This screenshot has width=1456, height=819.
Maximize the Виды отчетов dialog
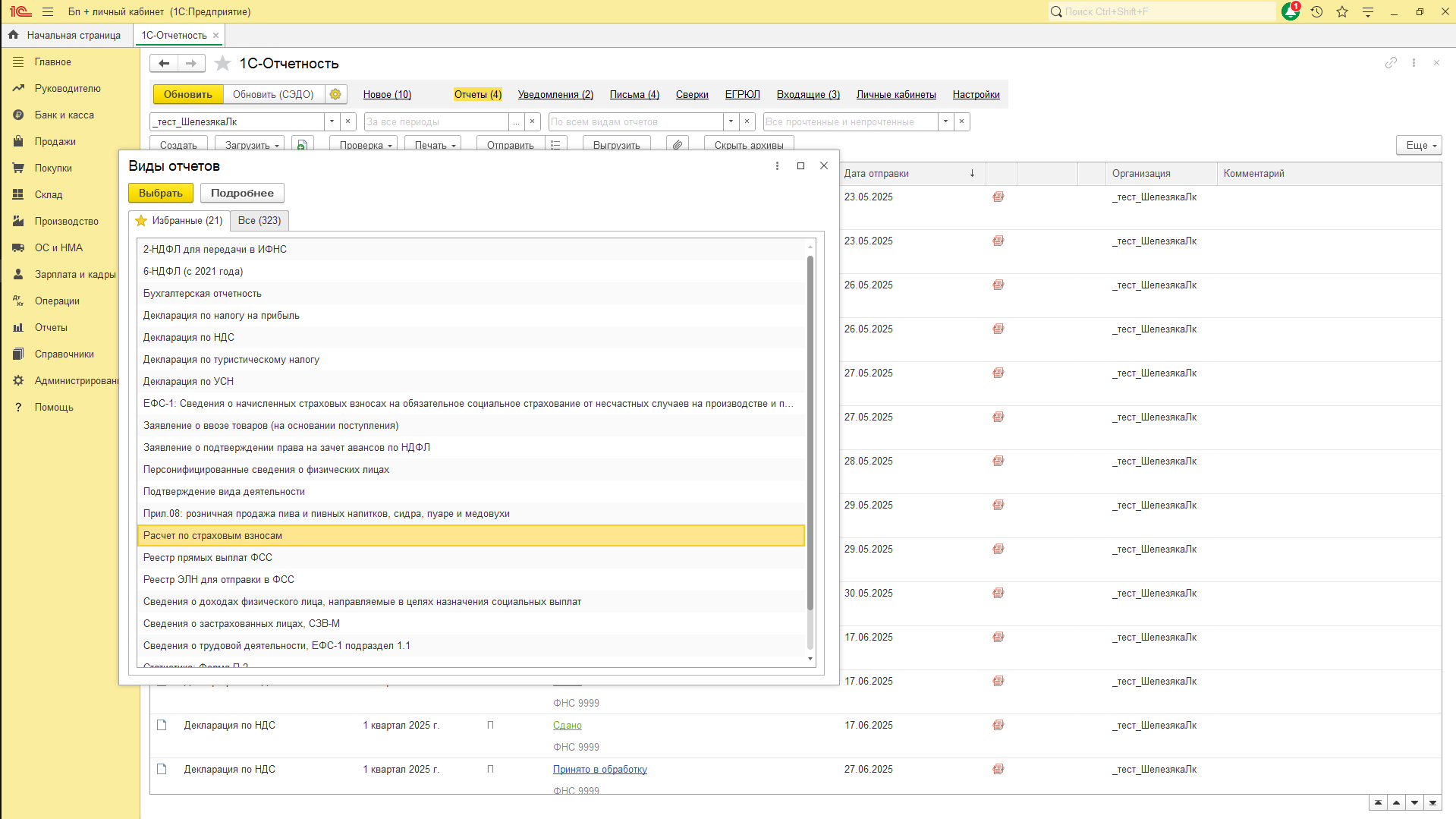(800, 165)
